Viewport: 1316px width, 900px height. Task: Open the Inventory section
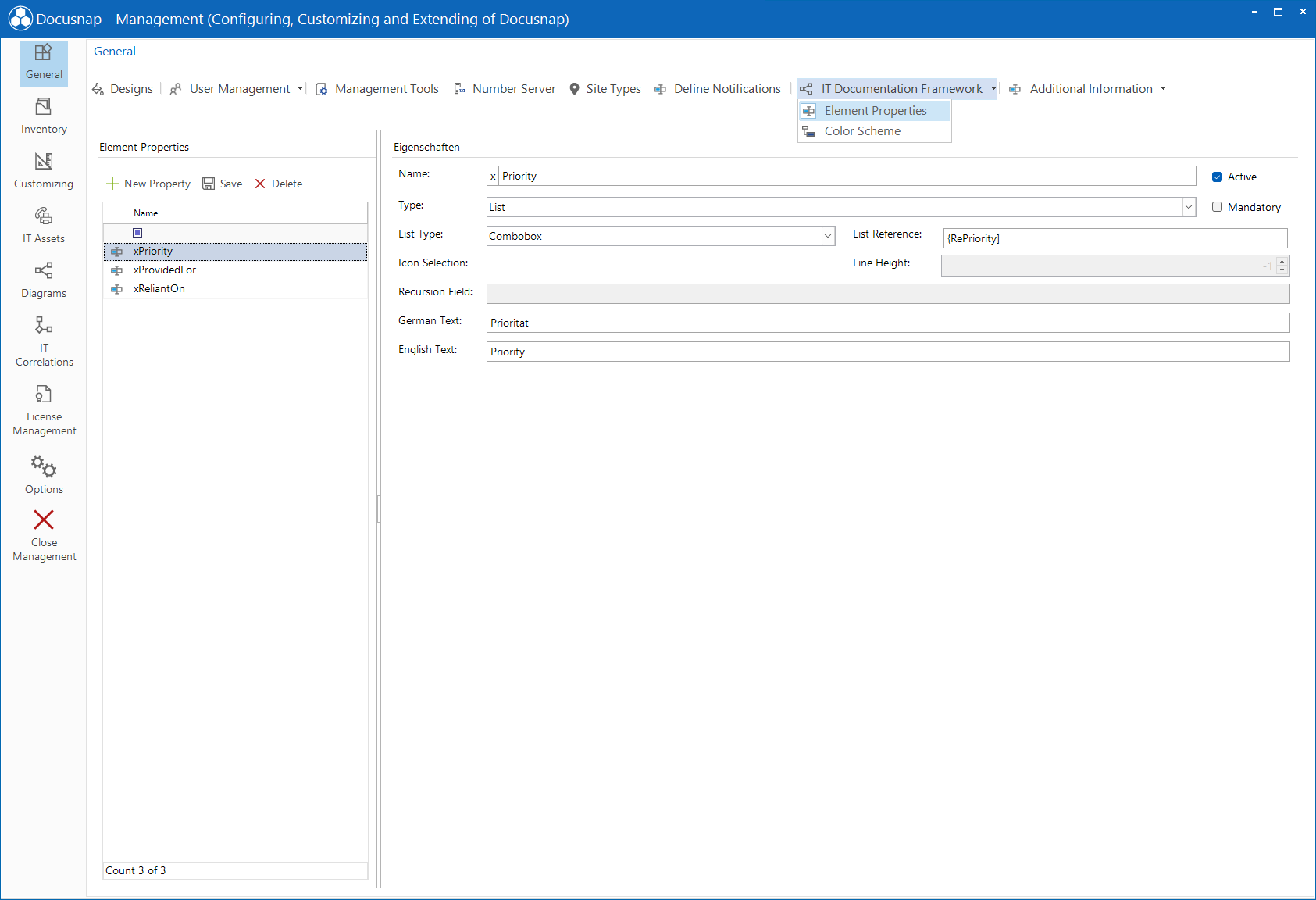[44, 116]
